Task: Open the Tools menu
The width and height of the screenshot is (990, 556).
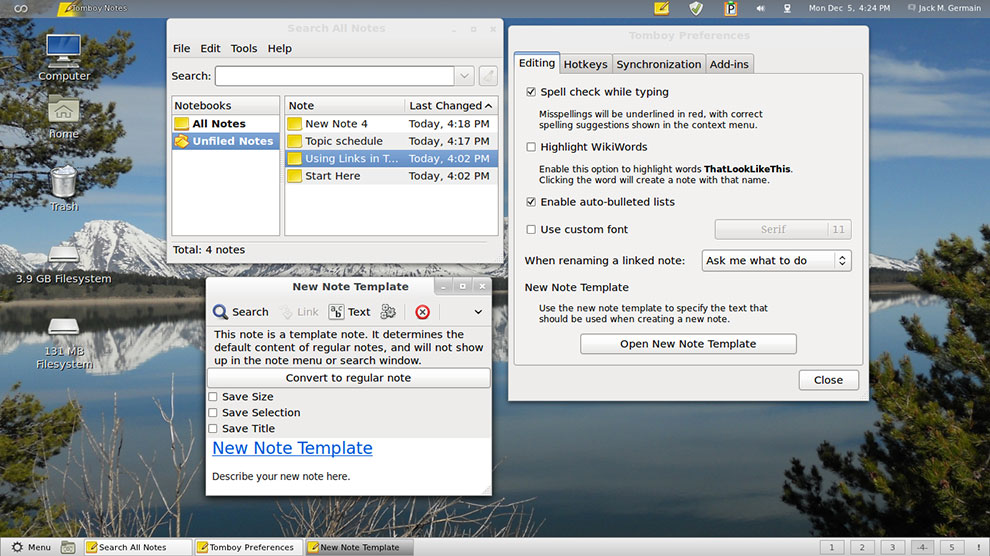Action: tap(244, 49)
